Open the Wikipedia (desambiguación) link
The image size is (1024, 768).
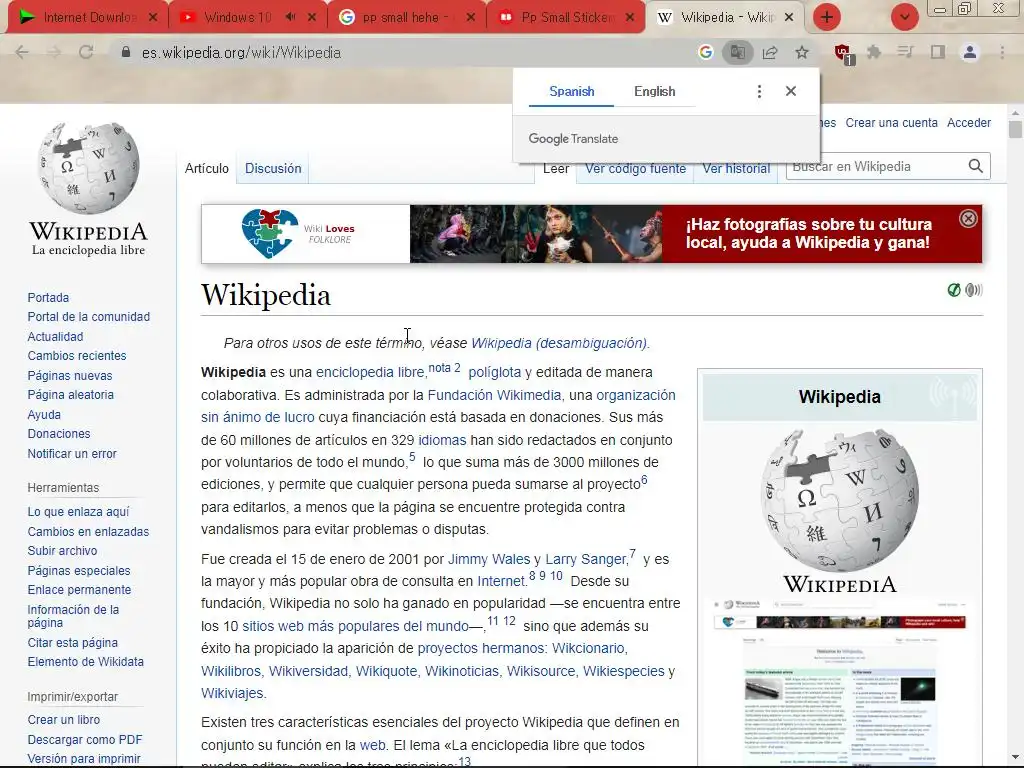click(x=560, y=343)
